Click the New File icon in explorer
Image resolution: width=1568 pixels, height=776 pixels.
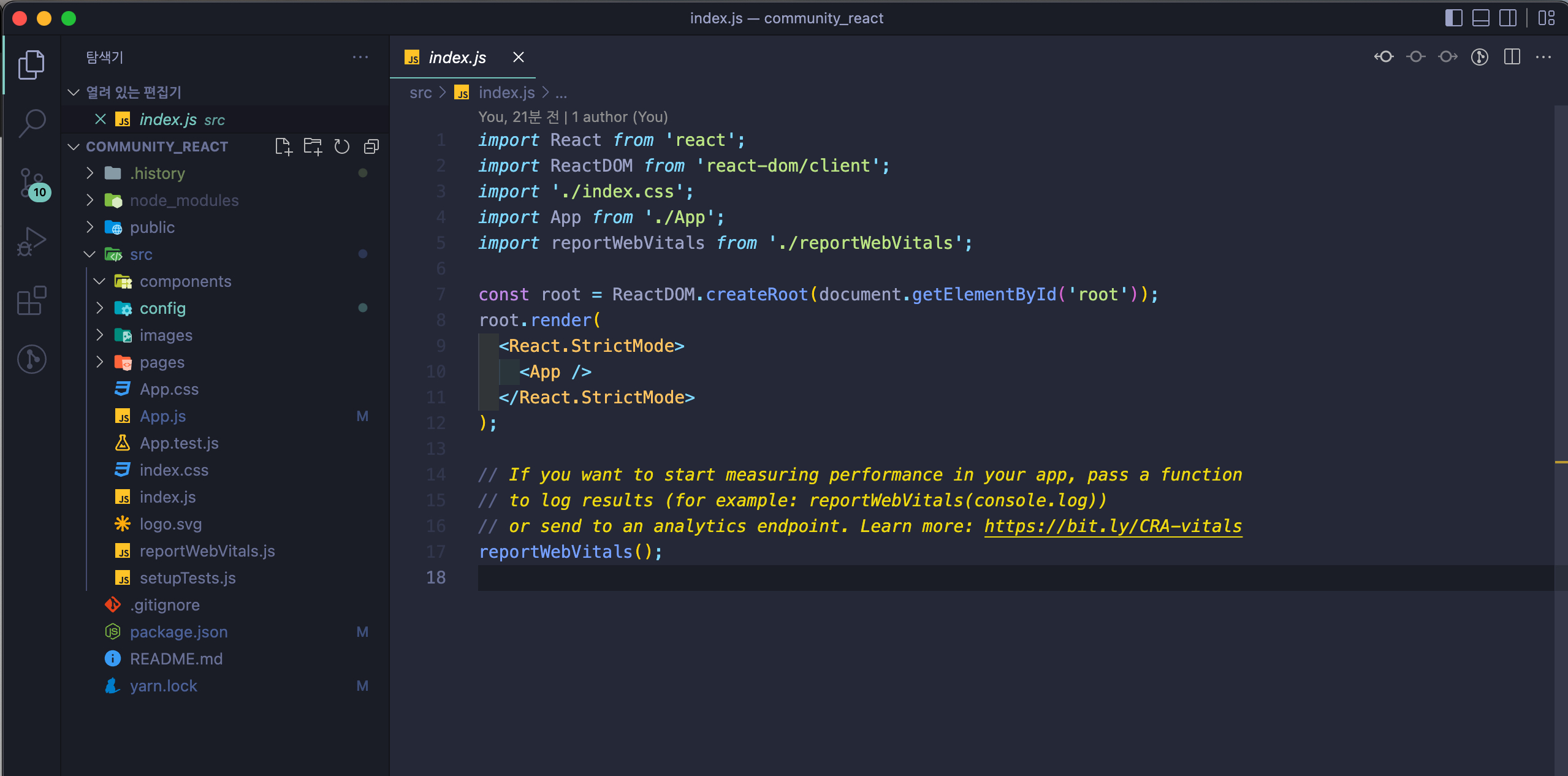coord(283,146)
